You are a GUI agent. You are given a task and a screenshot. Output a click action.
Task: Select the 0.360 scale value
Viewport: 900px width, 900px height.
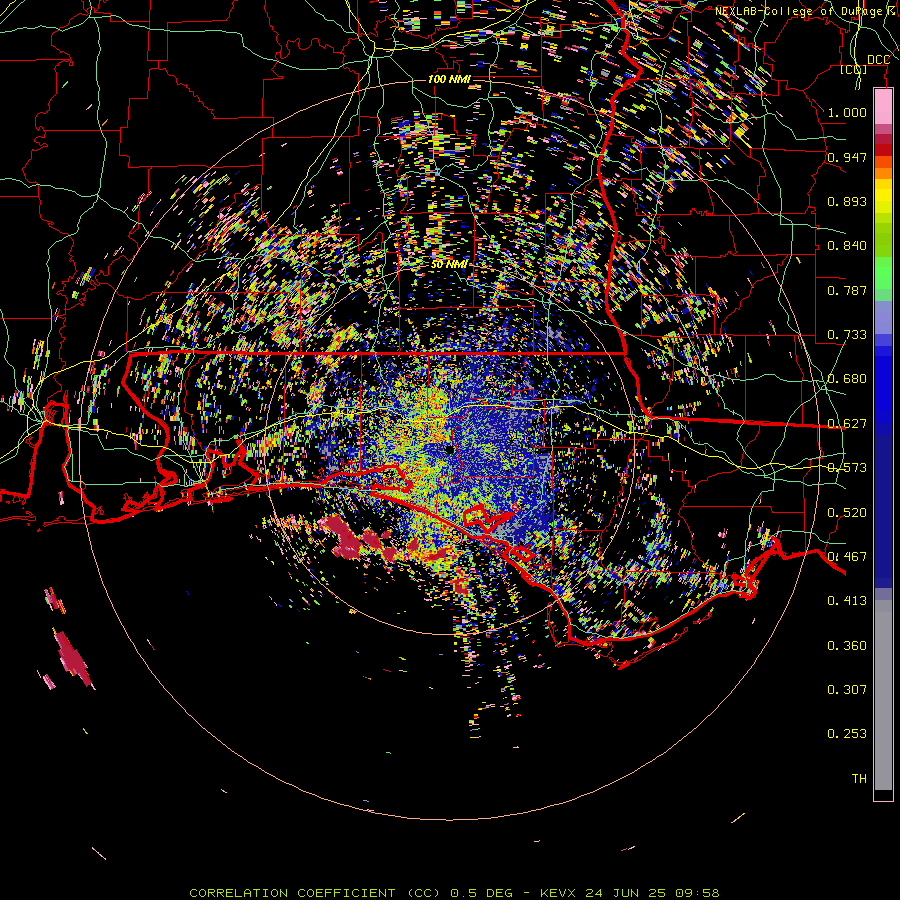coord(847,645)
